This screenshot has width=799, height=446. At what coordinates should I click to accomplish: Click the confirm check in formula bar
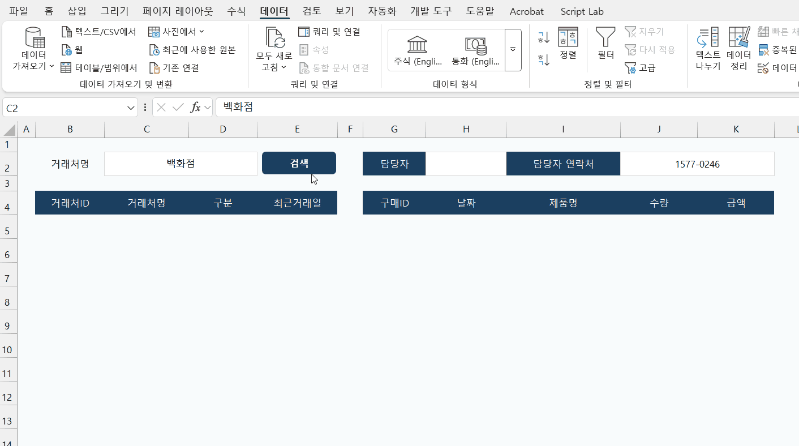click(x=178, y=107)
